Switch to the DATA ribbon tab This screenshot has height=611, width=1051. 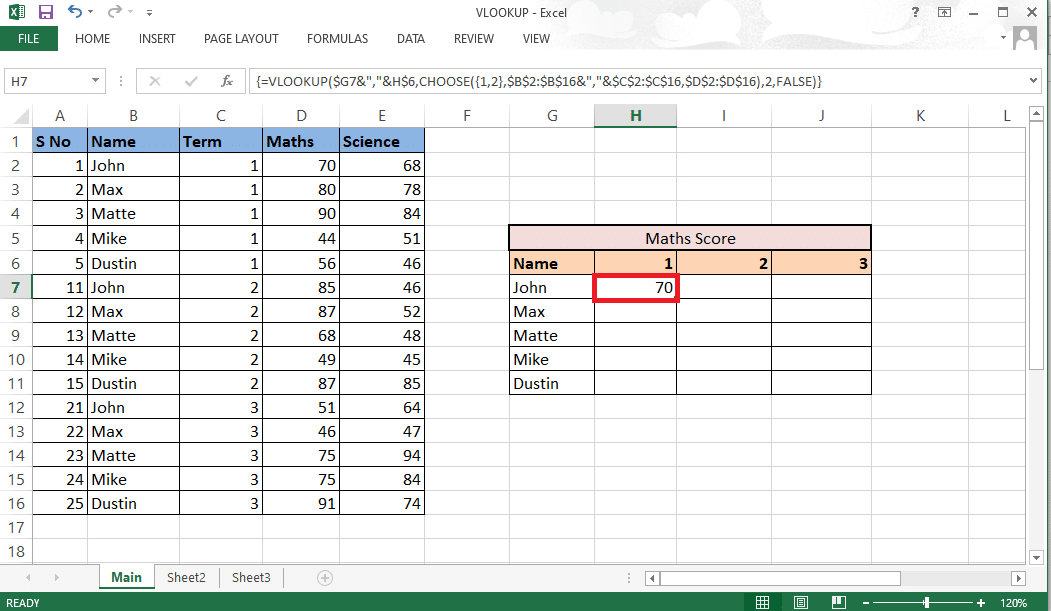(411, 39)
